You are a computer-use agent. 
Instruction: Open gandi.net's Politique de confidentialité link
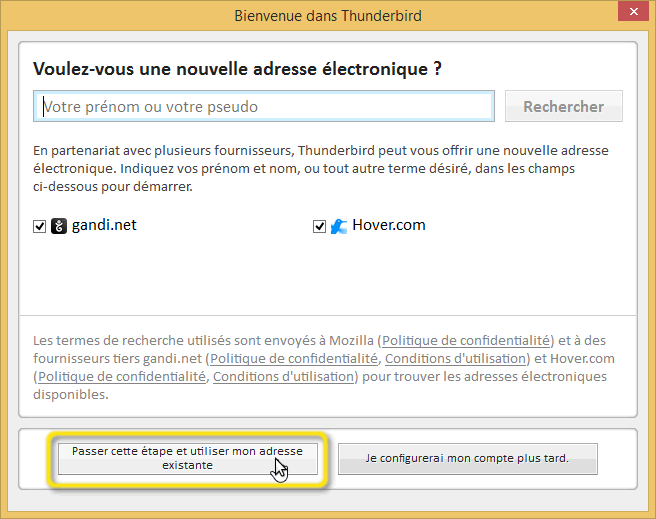tap(294, 358)
